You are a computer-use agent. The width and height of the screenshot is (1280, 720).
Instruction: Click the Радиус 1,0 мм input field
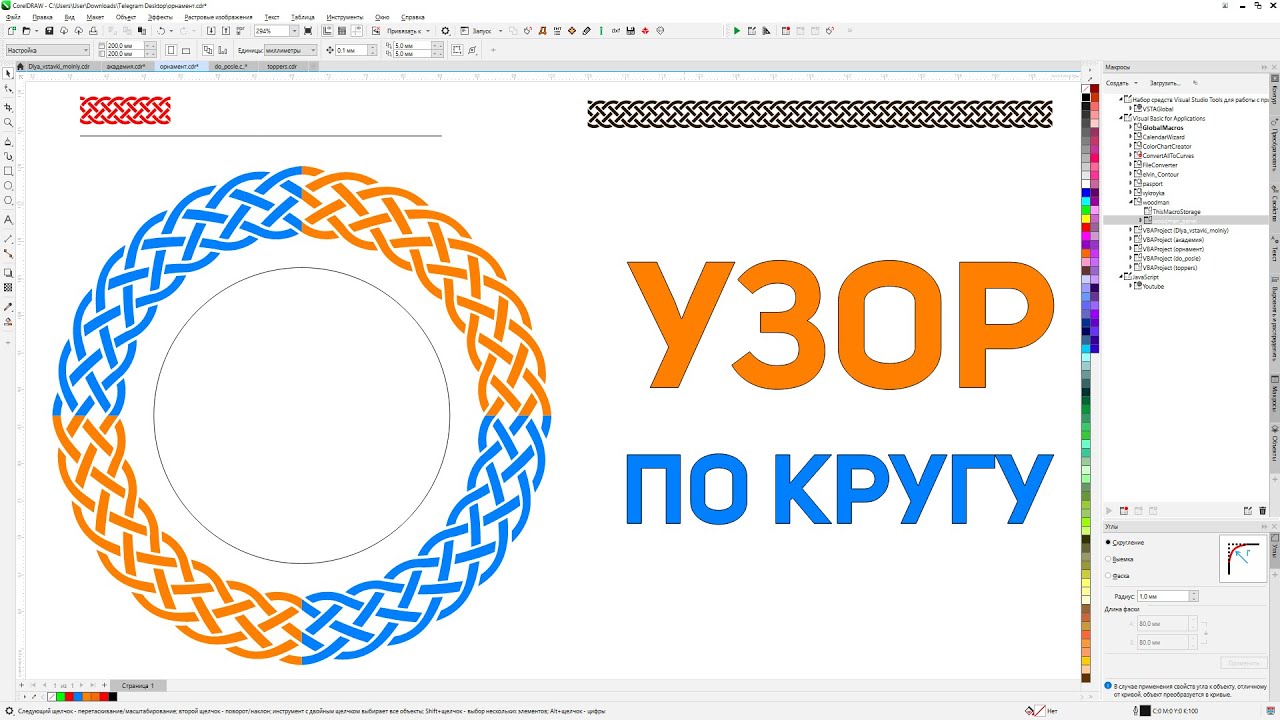[1163, 596]
